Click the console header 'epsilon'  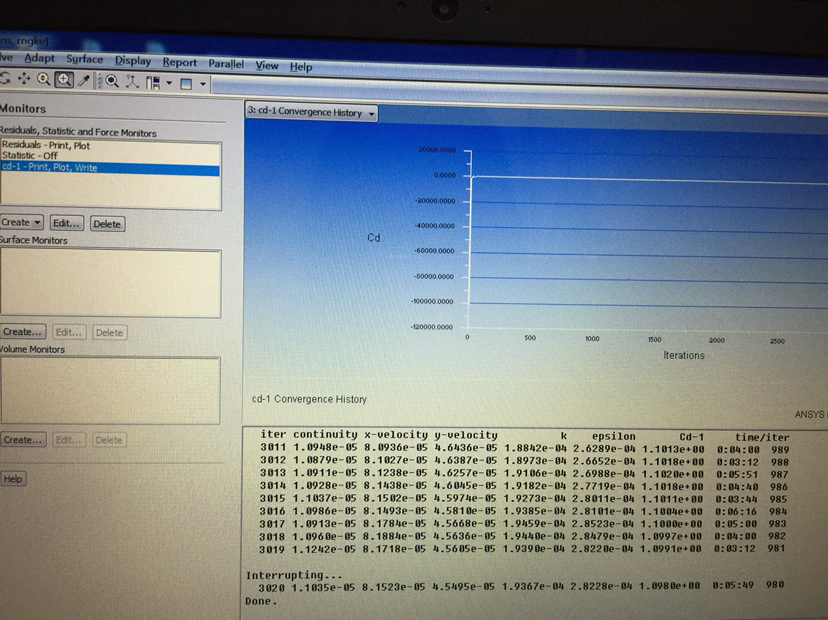[x=614, y=436]
